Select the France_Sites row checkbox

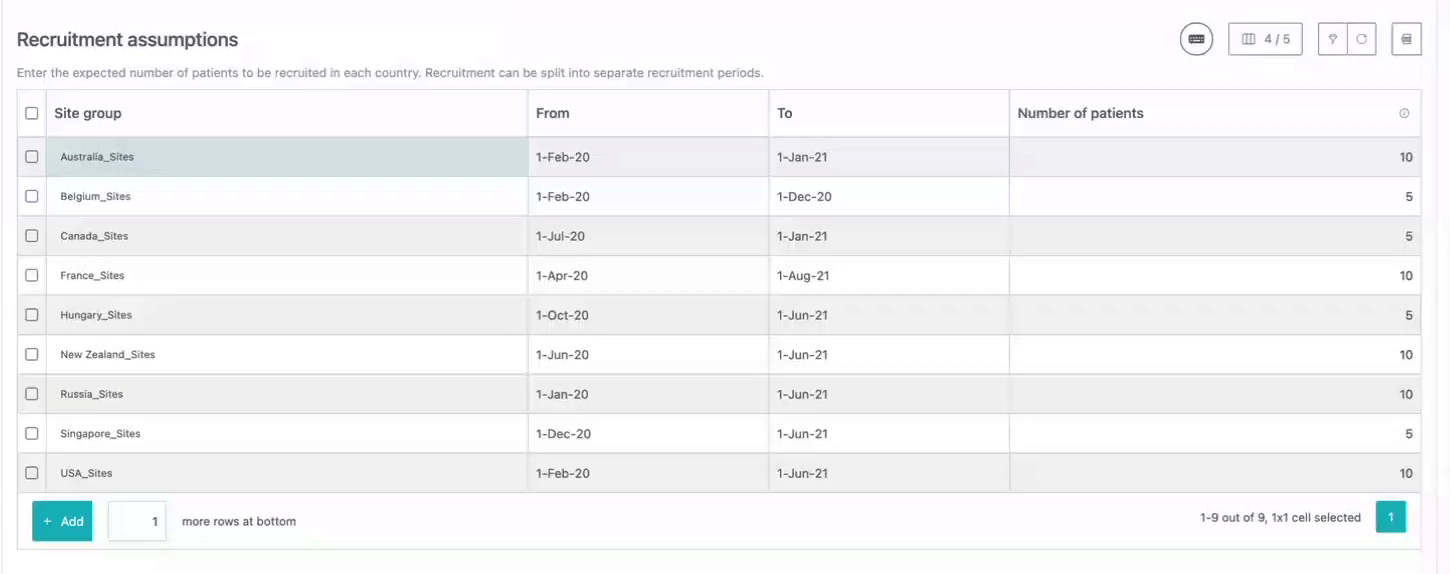point(32,276)
